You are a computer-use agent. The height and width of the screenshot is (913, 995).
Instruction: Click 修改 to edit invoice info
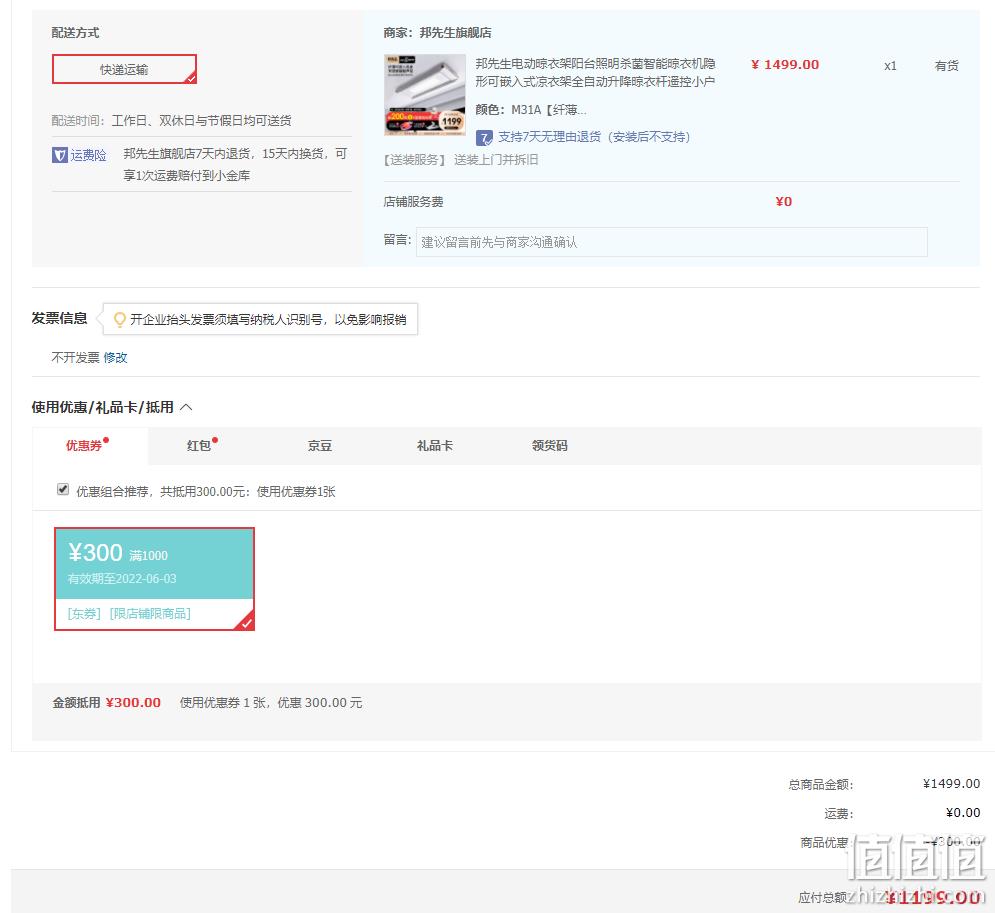point(115,357)
